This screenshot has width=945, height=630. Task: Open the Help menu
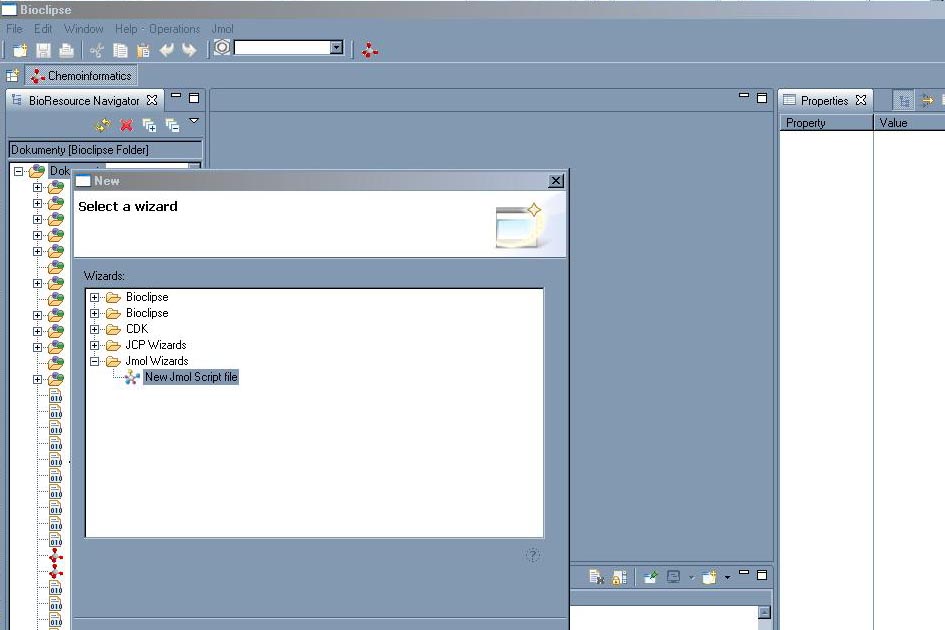[x=126, y=29]
